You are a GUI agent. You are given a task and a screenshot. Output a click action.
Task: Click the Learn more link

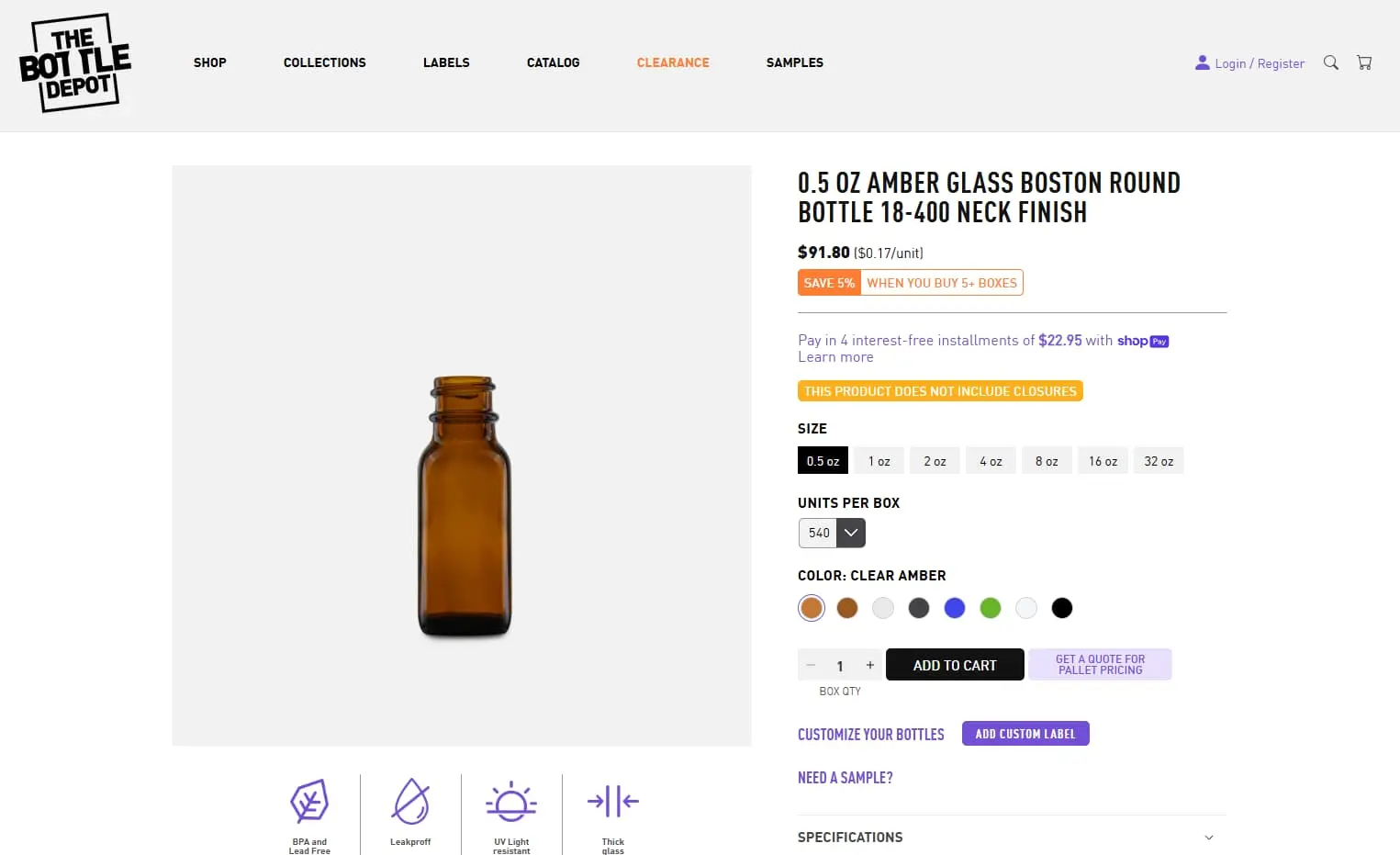(834, 356)
